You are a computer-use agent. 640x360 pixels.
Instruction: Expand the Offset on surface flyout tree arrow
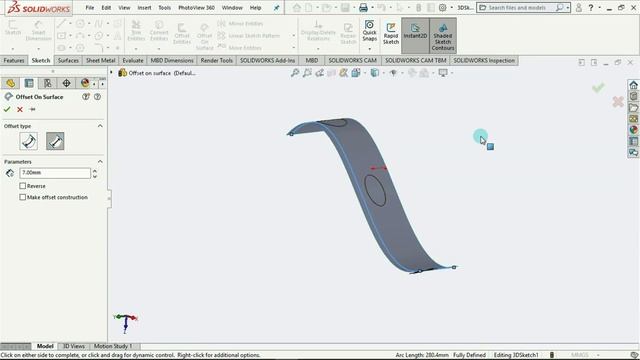coord(111,73)
